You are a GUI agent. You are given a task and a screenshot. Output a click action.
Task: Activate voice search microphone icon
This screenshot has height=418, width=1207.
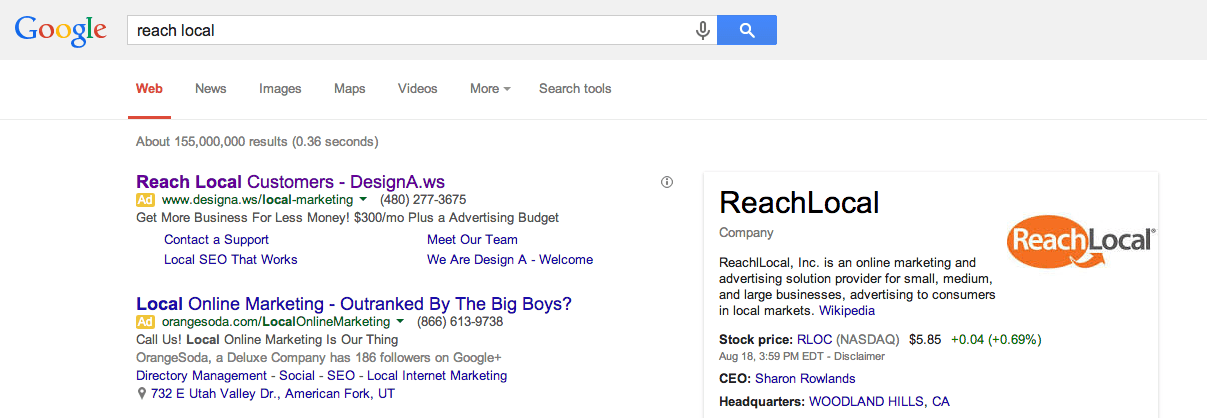[x=703, y=30]
